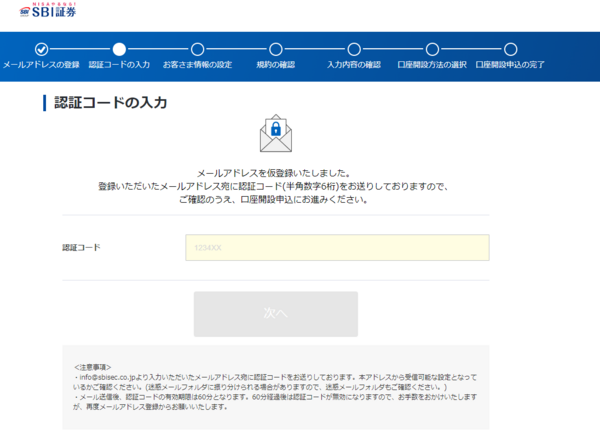This screenshot has width=600, height=435.
Task: Click the 入力内容の確認 step circle
Action: (354, 49)
